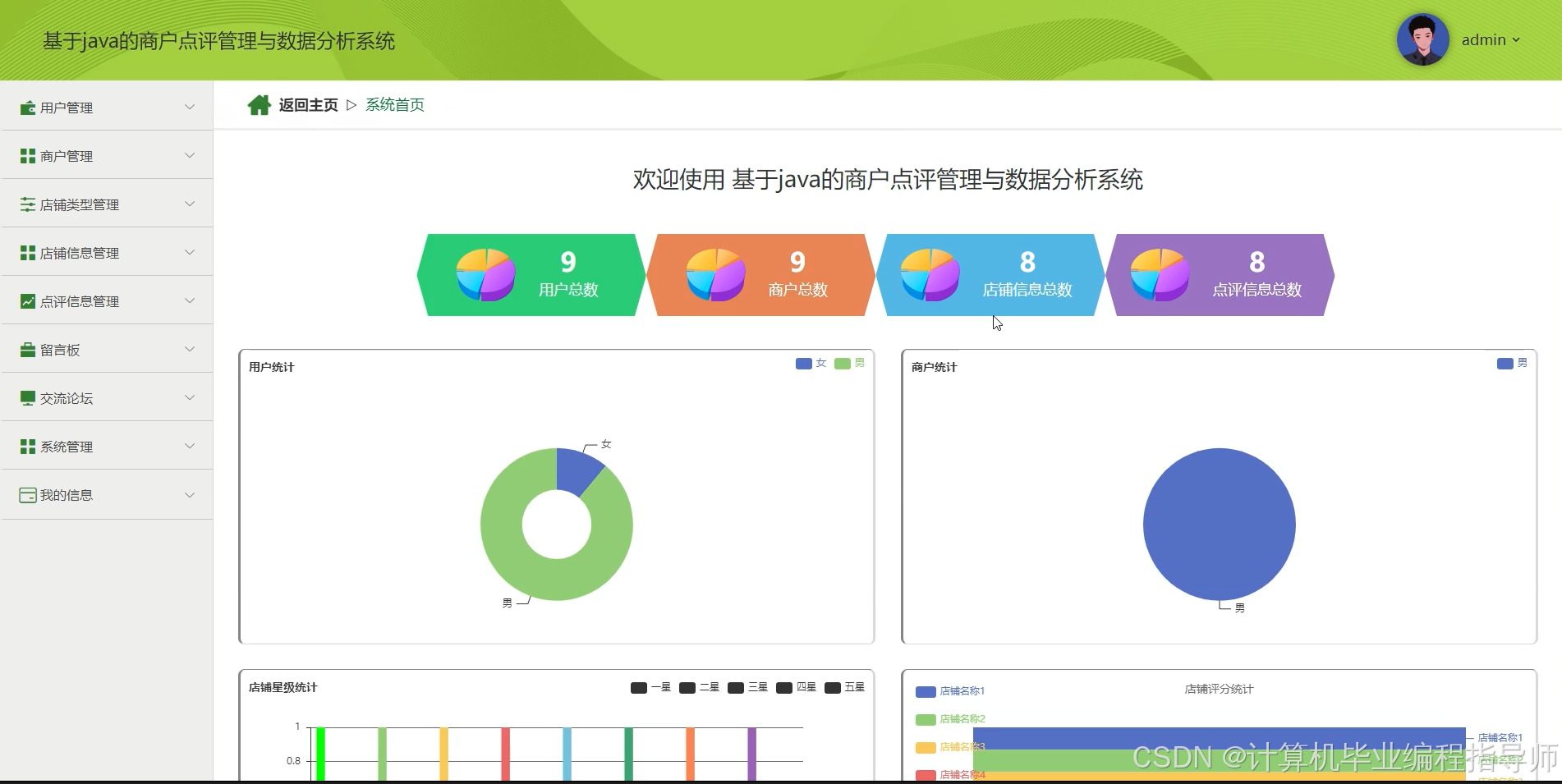Image resolution: width=1562 pixels, height=784 pixels.
Task: Click the 用户管理 sidebar icon
Action: tap(28, 108)
